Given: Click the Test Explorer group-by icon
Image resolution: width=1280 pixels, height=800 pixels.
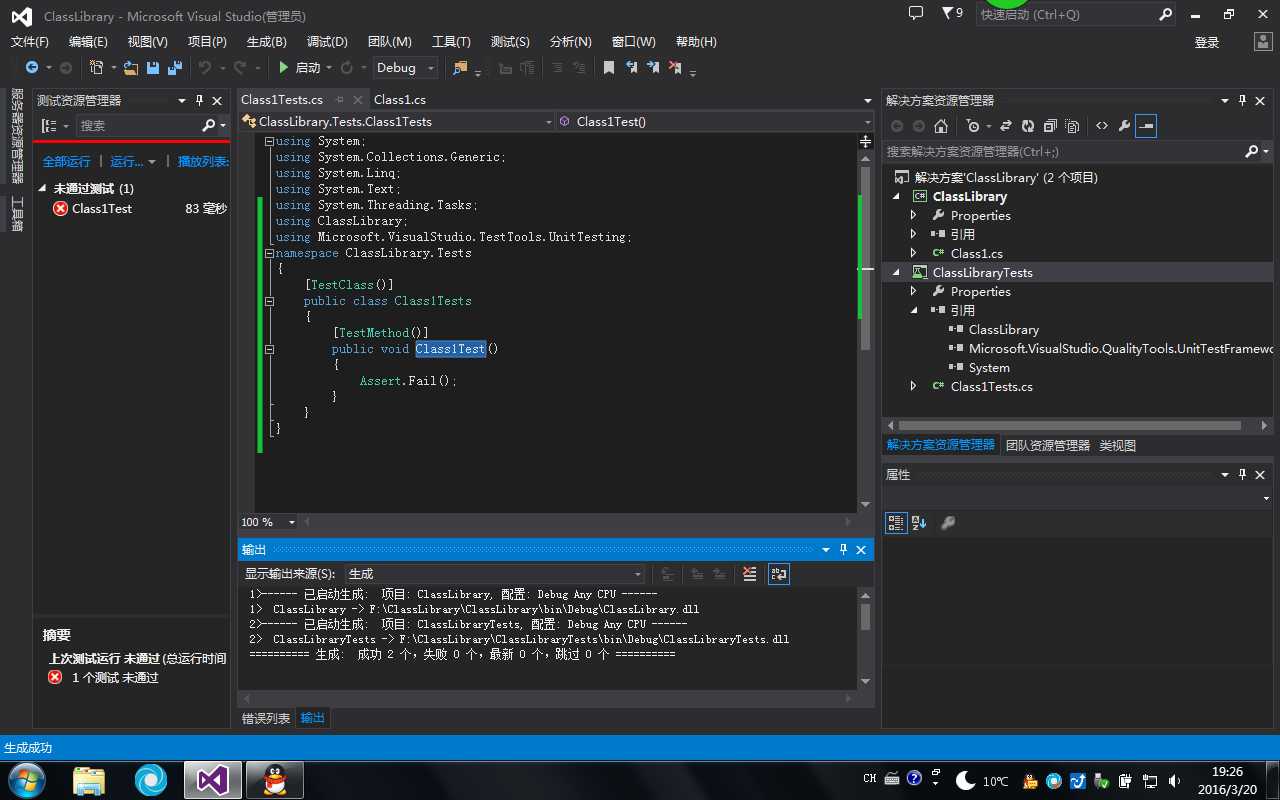Looking at the screenshot, I should click(50, 126).
